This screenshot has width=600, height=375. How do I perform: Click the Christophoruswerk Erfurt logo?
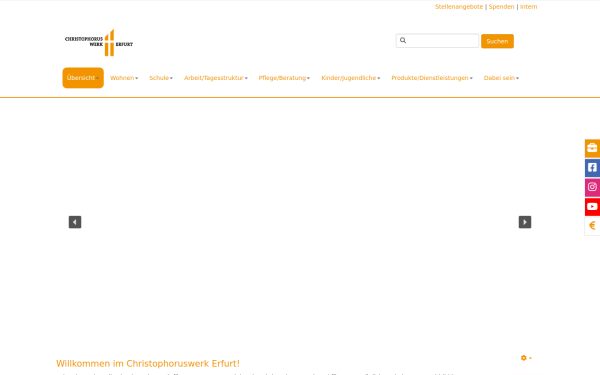click(x=99, y=42)
